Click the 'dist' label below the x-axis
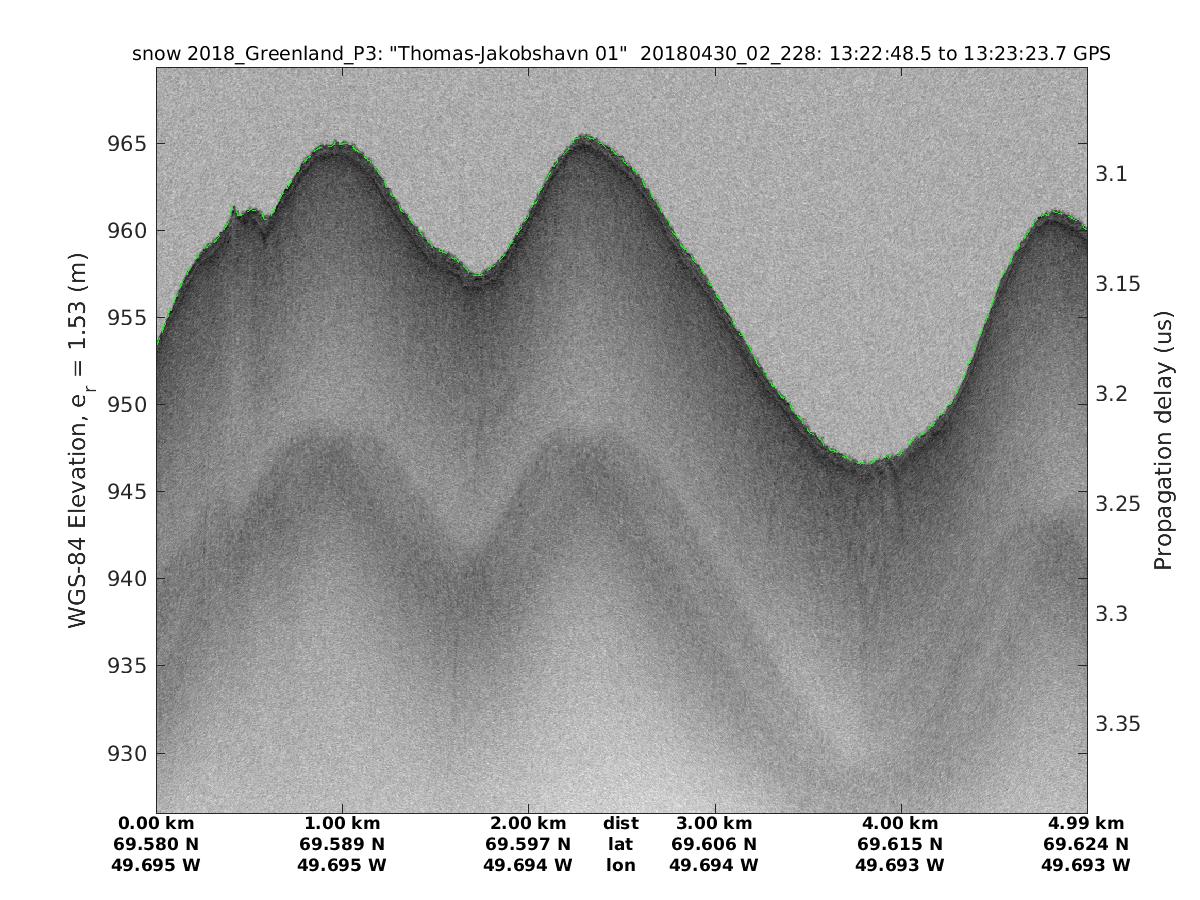Viewport: 1200px width, 900px height. click(620, 824)
